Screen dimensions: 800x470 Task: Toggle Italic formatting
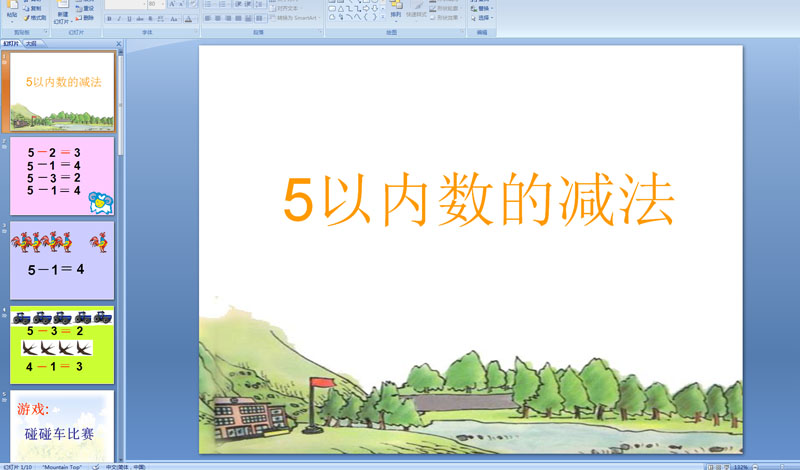(119, 19)
